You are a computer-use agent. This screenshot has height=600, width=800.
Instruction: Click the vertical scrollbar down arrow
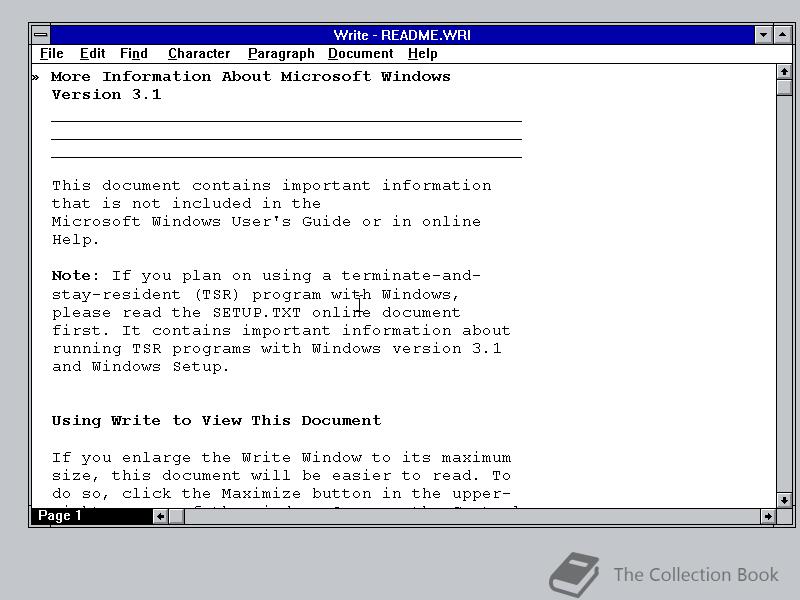(784, 500)
